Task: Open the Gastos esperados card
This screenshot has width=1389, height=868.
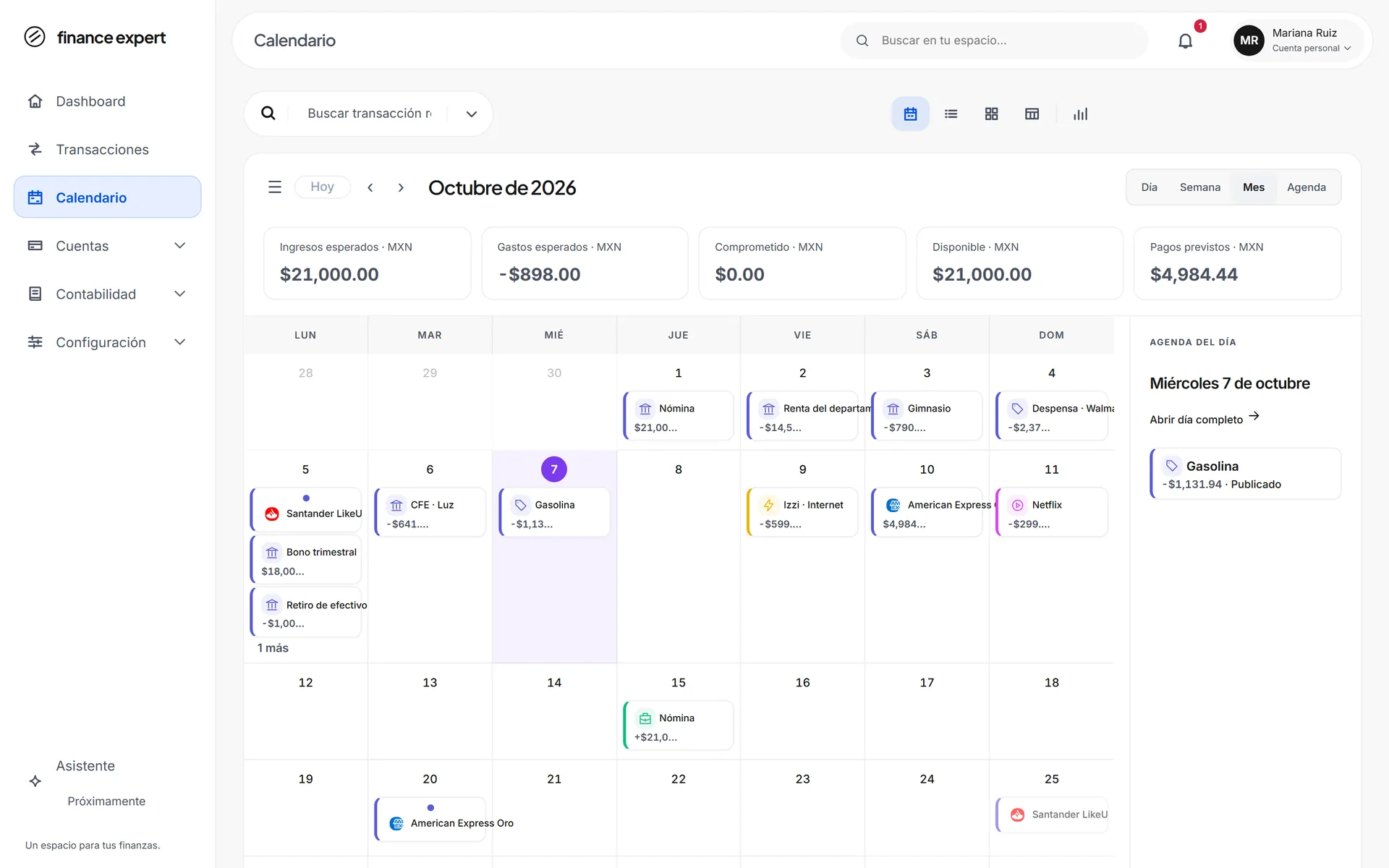Action: (585, 263)
